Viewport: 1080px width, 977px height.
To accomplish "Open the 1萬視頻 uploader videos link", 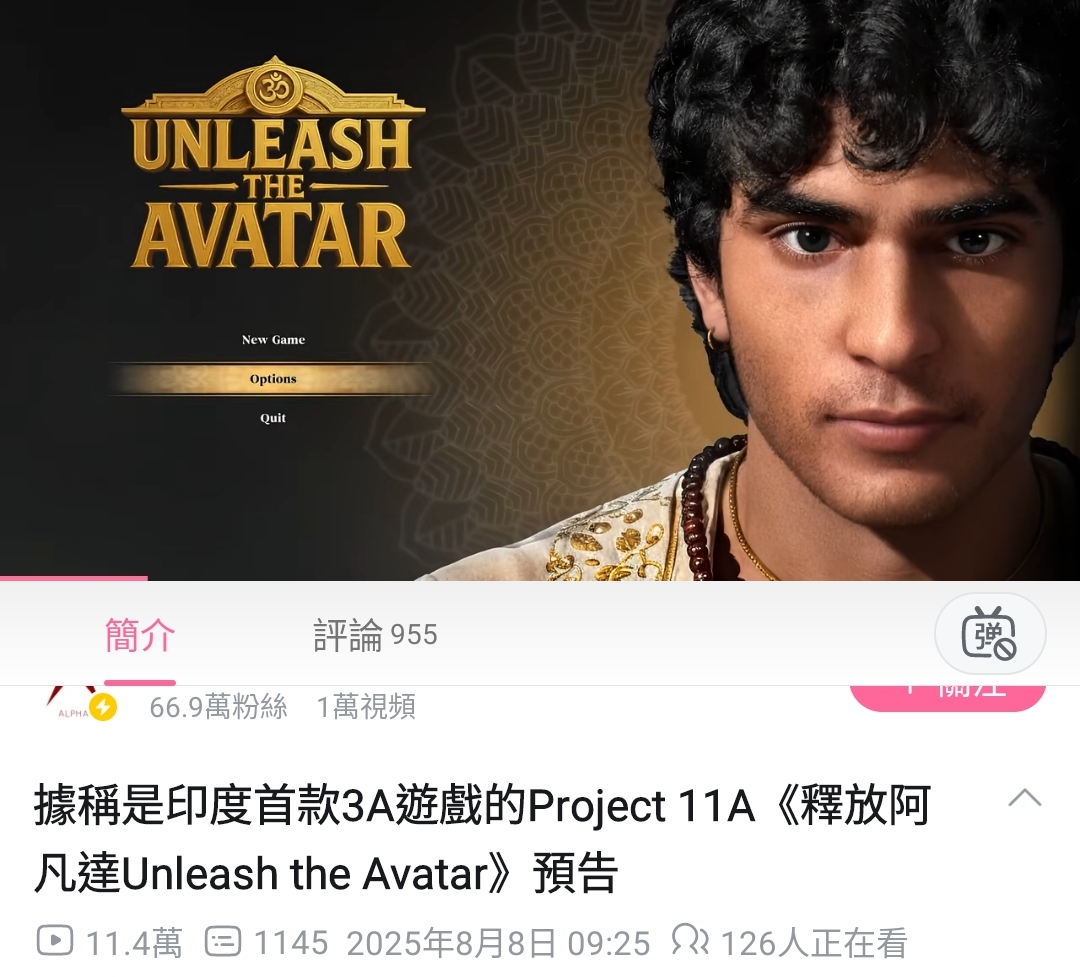I will [366, 707].
